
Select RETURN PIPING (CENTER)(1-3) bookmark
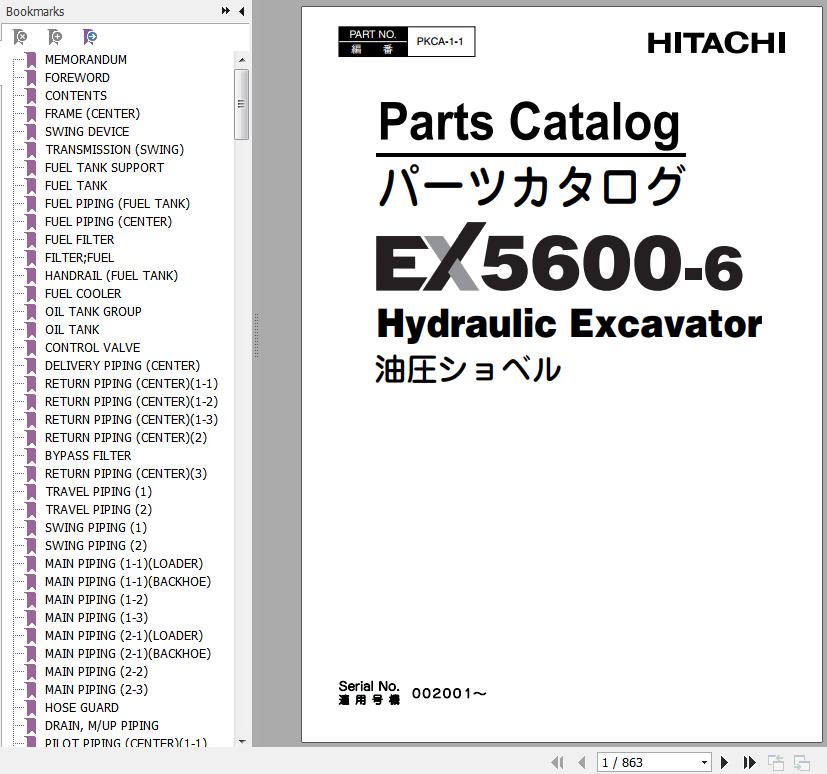click(x=131, y=419)
